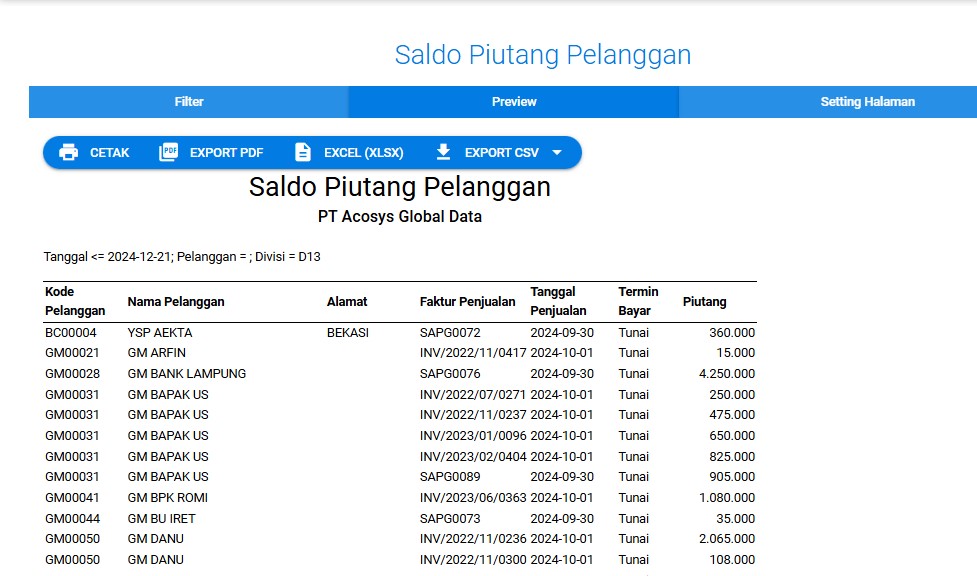Click the Piutang column header

[x=704, y=302]
